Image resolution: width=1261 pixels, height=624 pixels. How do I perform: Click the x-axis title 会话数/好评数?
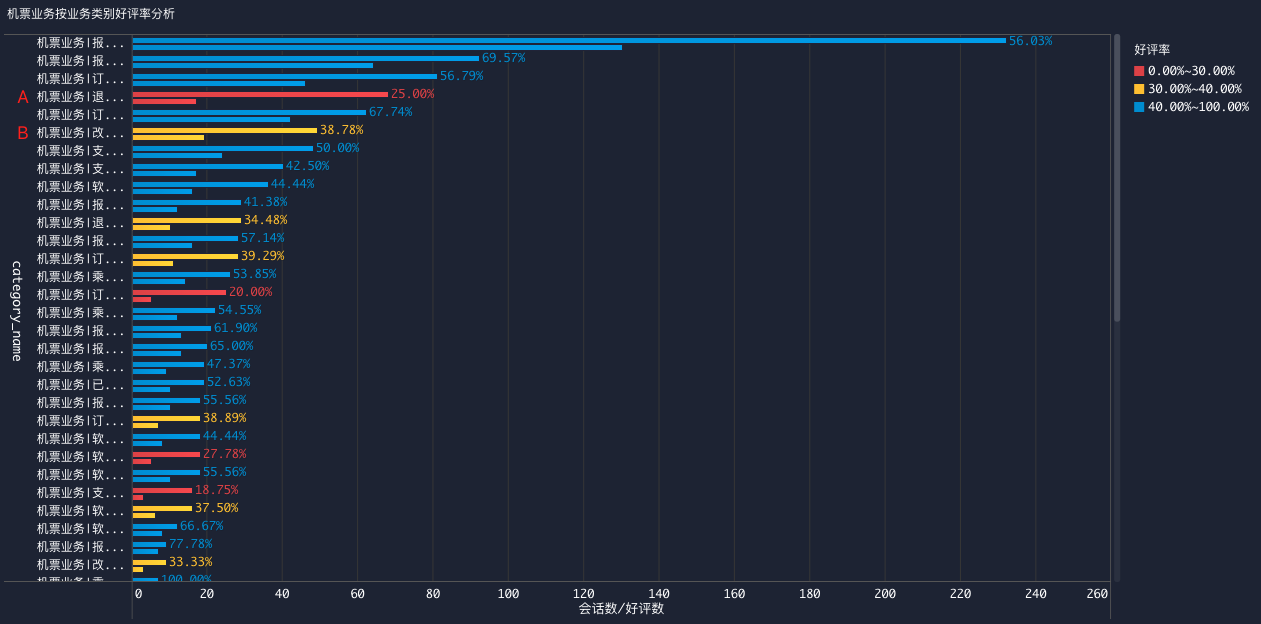tap(621, 608)
